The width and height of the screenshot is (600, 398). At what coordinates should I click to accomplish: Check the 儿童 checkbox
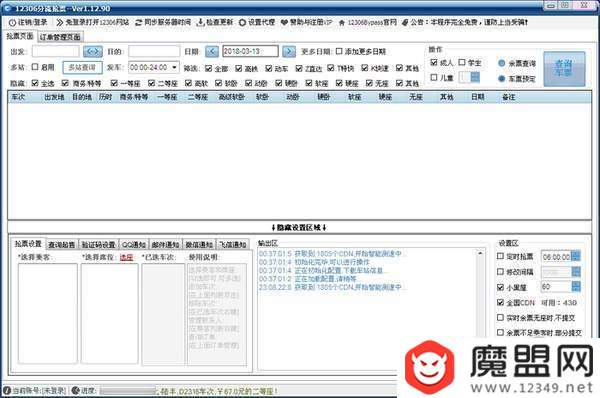[434, 78]
